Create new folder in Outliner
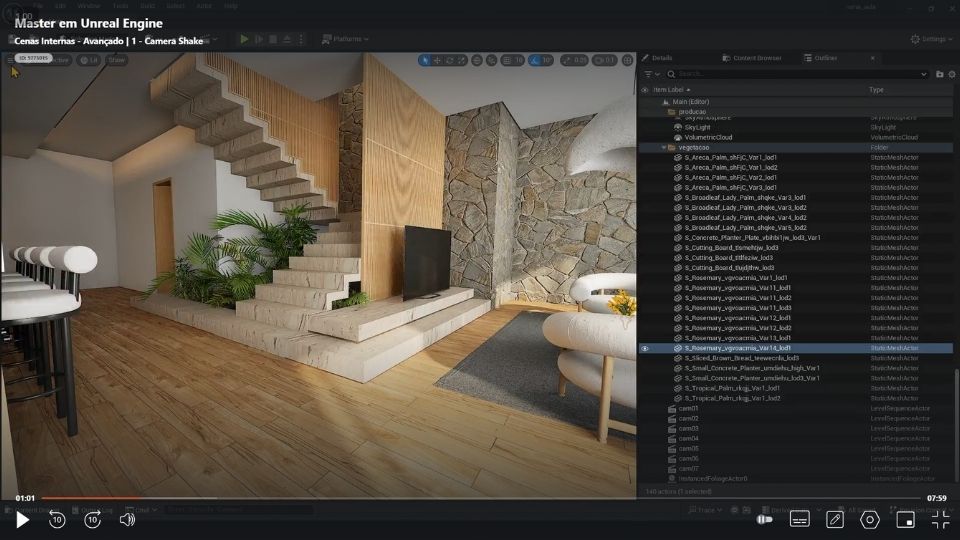Viewport: 960px width, 540px height. click(x=940, y=74)
